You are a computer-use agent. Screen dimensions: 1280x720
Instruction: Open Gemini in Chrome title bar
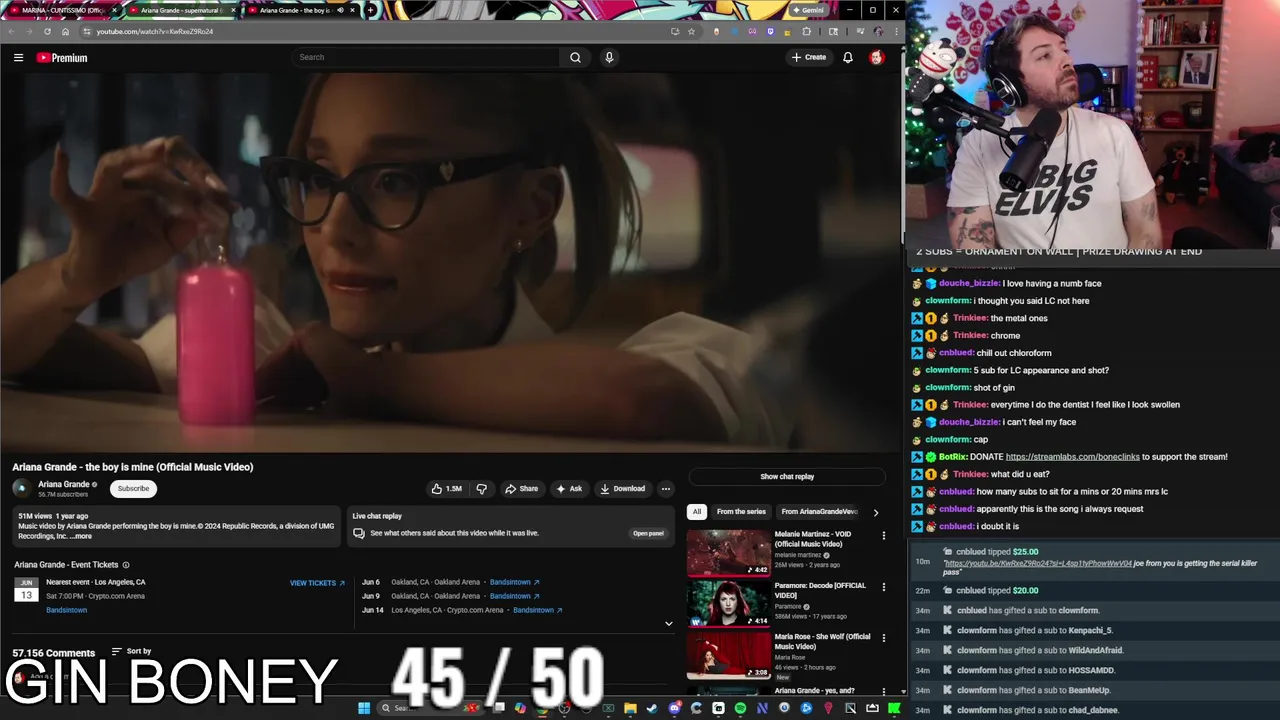tap(808, 10)
